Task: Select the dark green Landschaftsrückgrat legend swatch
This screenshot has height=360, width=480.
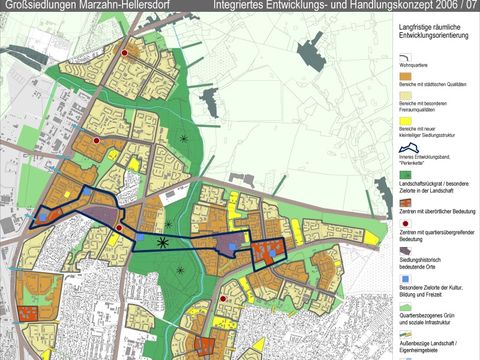Action: (405, 175)
